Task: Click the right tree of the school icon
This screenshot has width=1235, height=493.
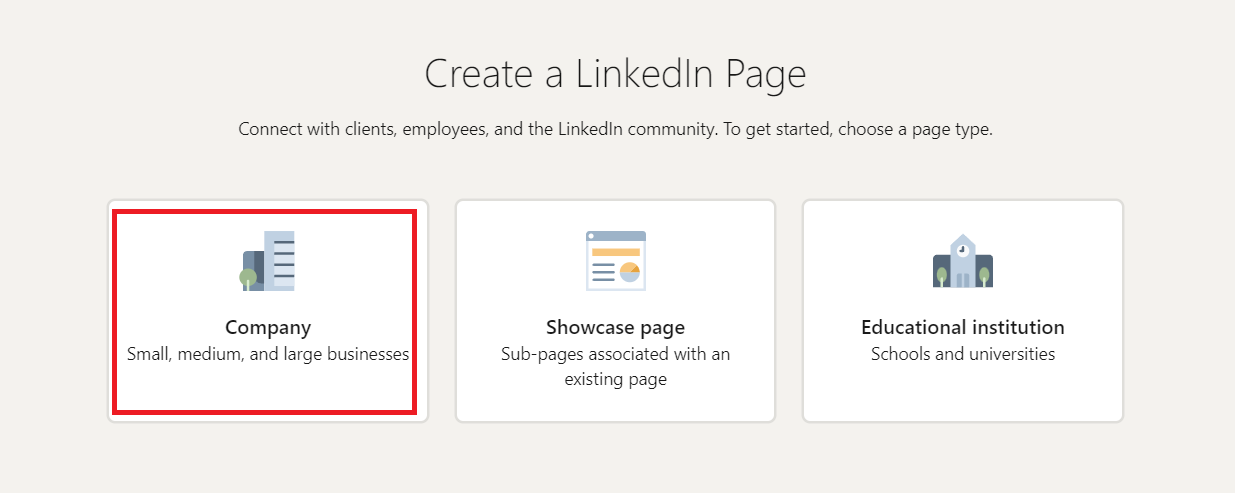Action: click(984, 275)
